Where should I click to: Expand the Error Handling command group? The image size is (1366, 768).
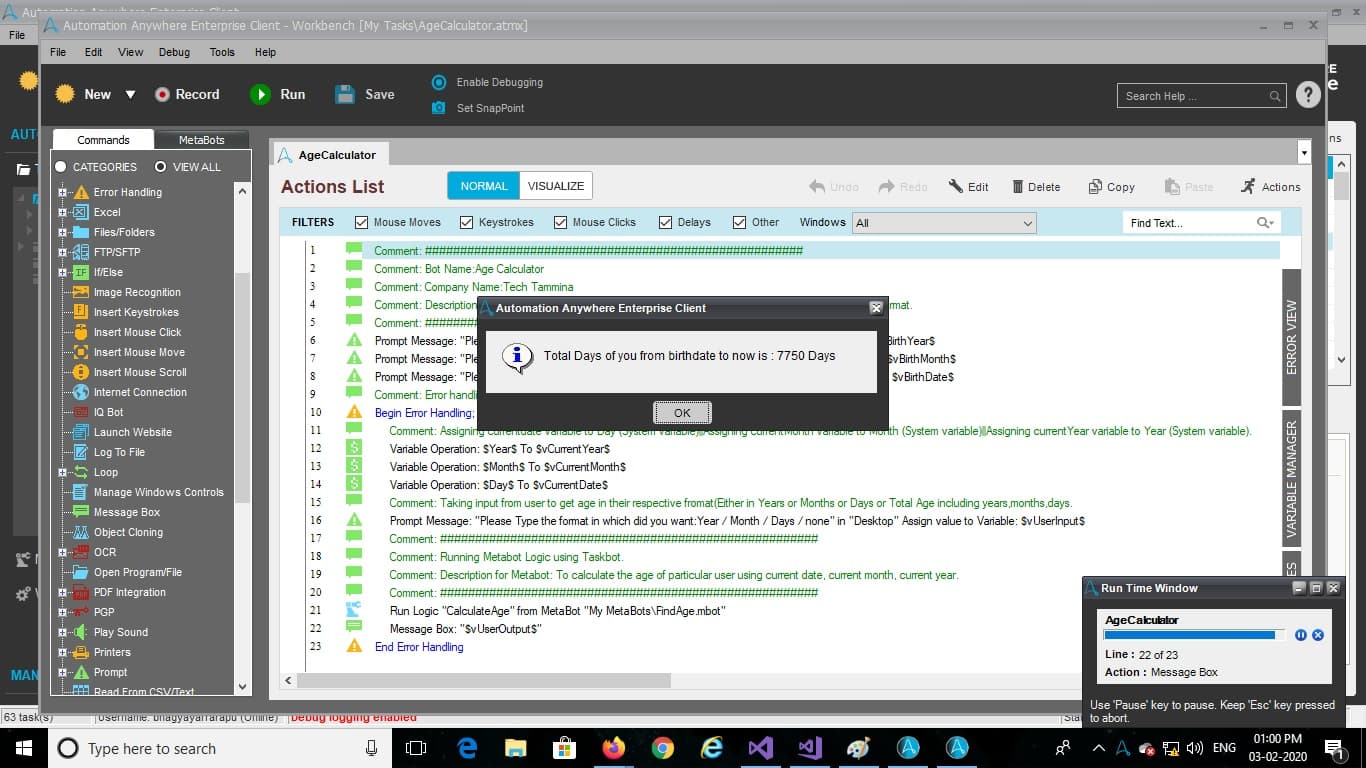(62, 192)
